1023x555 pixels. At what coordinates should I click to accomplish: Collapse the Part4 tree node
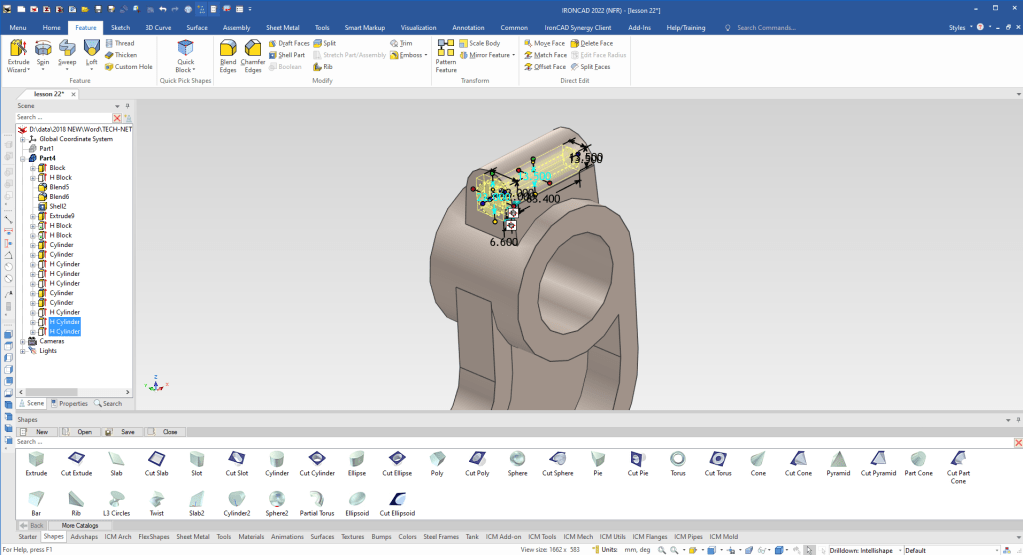23,158
